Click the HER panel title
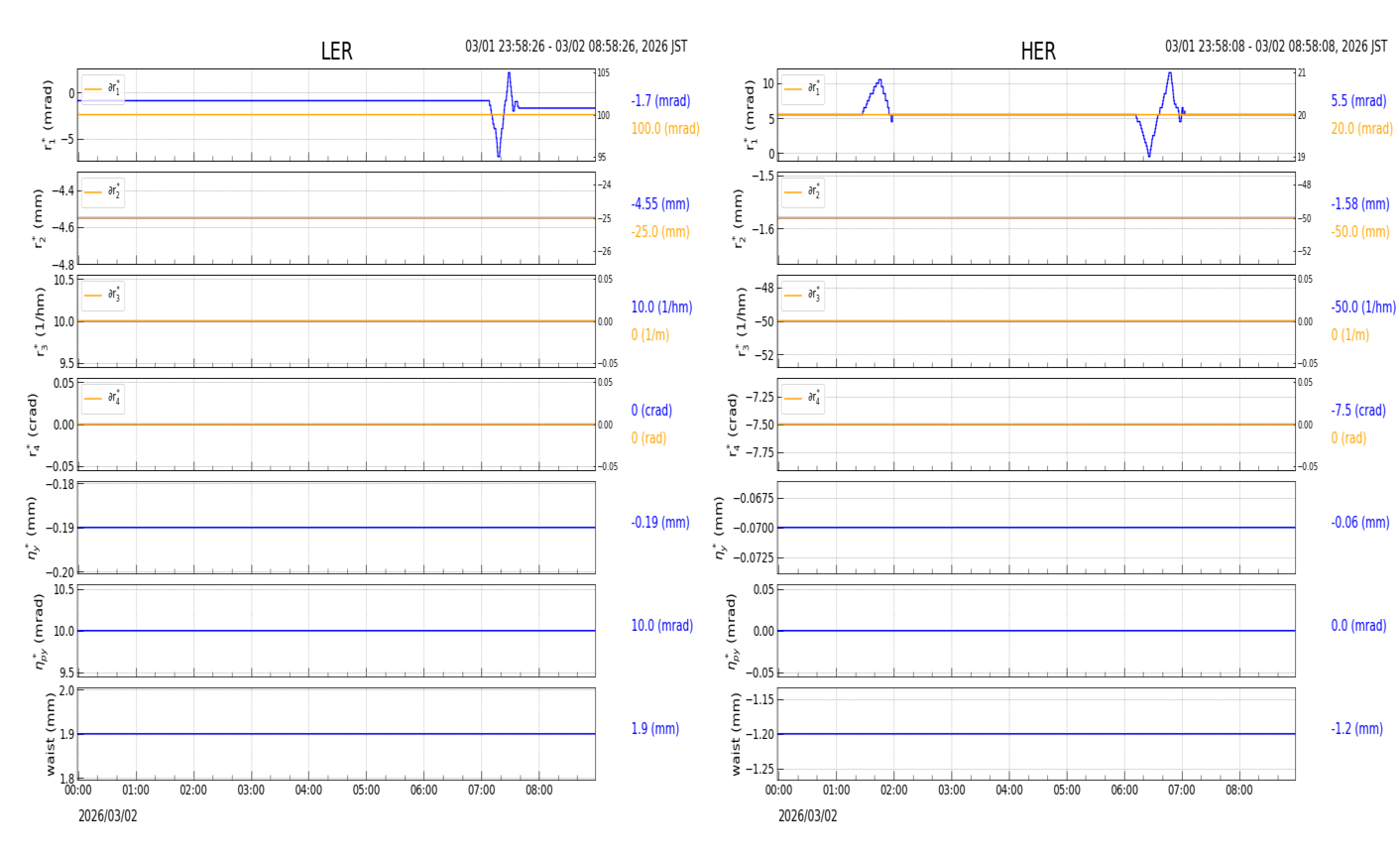Viewport: 1400px width, 857px height. (x=1038, y=52)
